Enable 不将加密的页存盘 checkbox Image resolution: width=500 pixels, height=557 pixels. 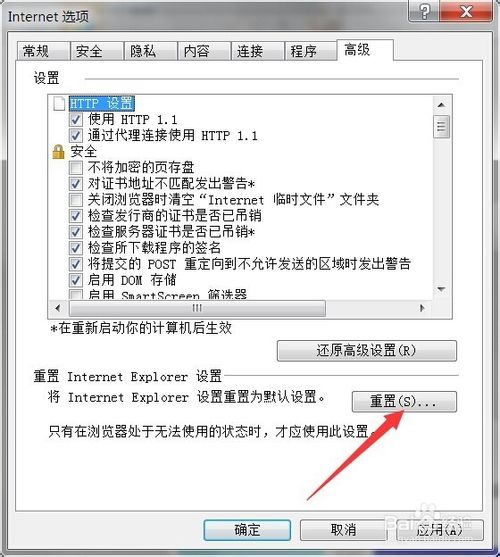coord(75,167)
